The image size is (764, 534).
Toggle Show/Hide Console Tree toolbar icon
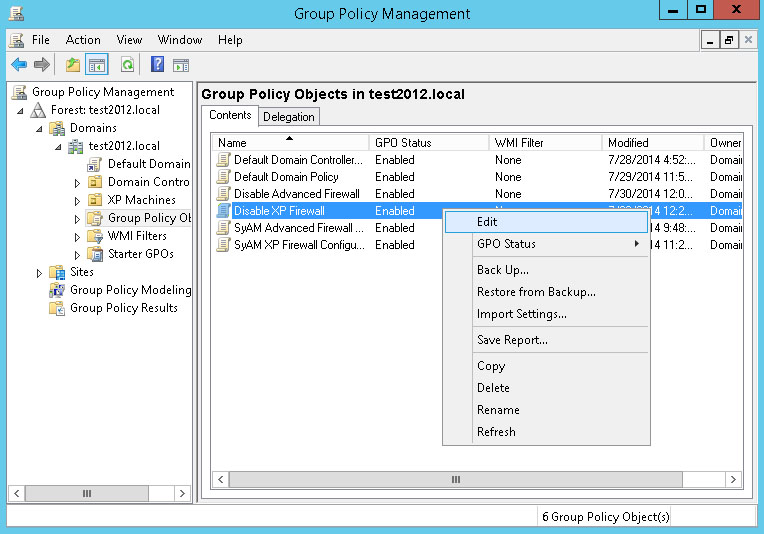(97, 65)
